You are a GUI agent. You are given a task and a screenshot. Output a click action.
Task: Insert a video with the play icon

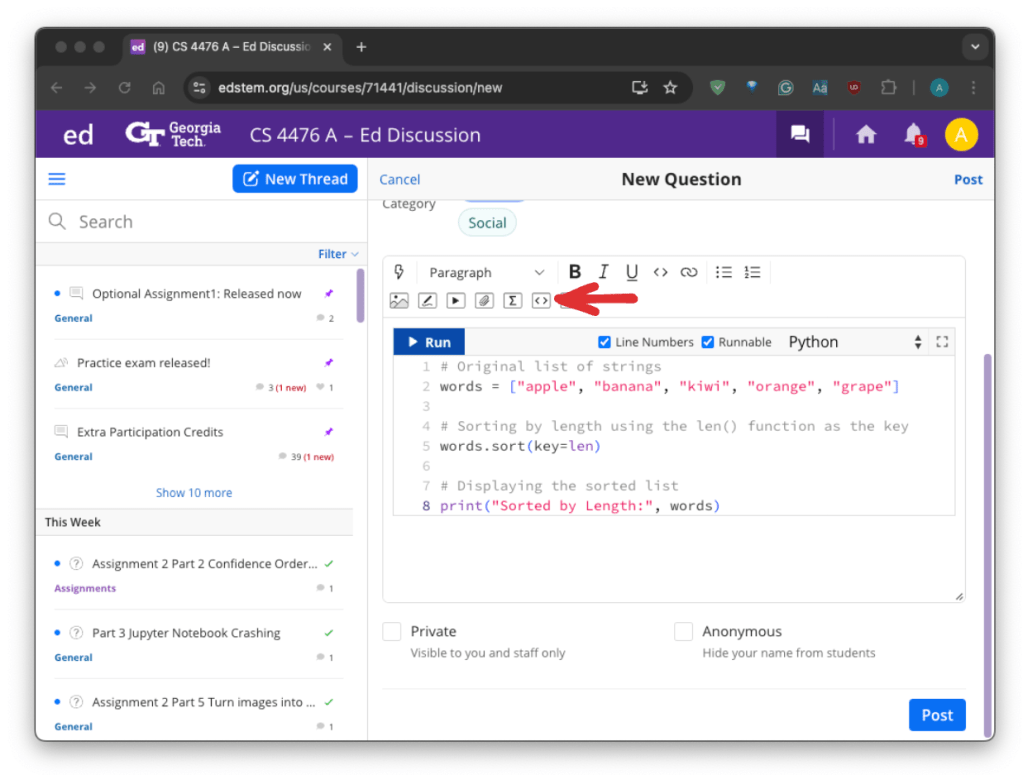[x=455, y=301]
